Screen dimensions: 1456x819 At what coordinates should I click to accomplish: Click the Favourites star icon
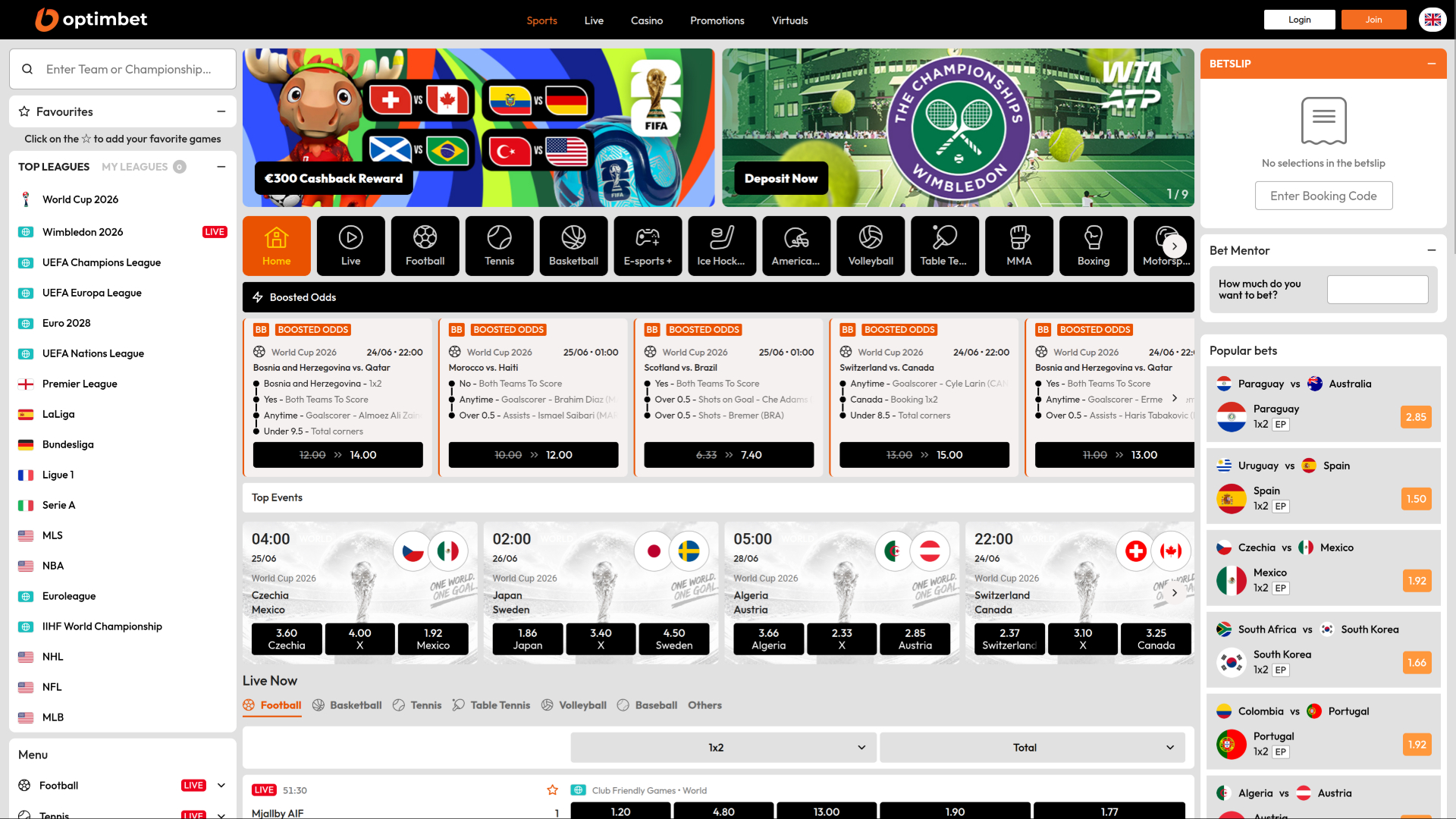(24, 111)
